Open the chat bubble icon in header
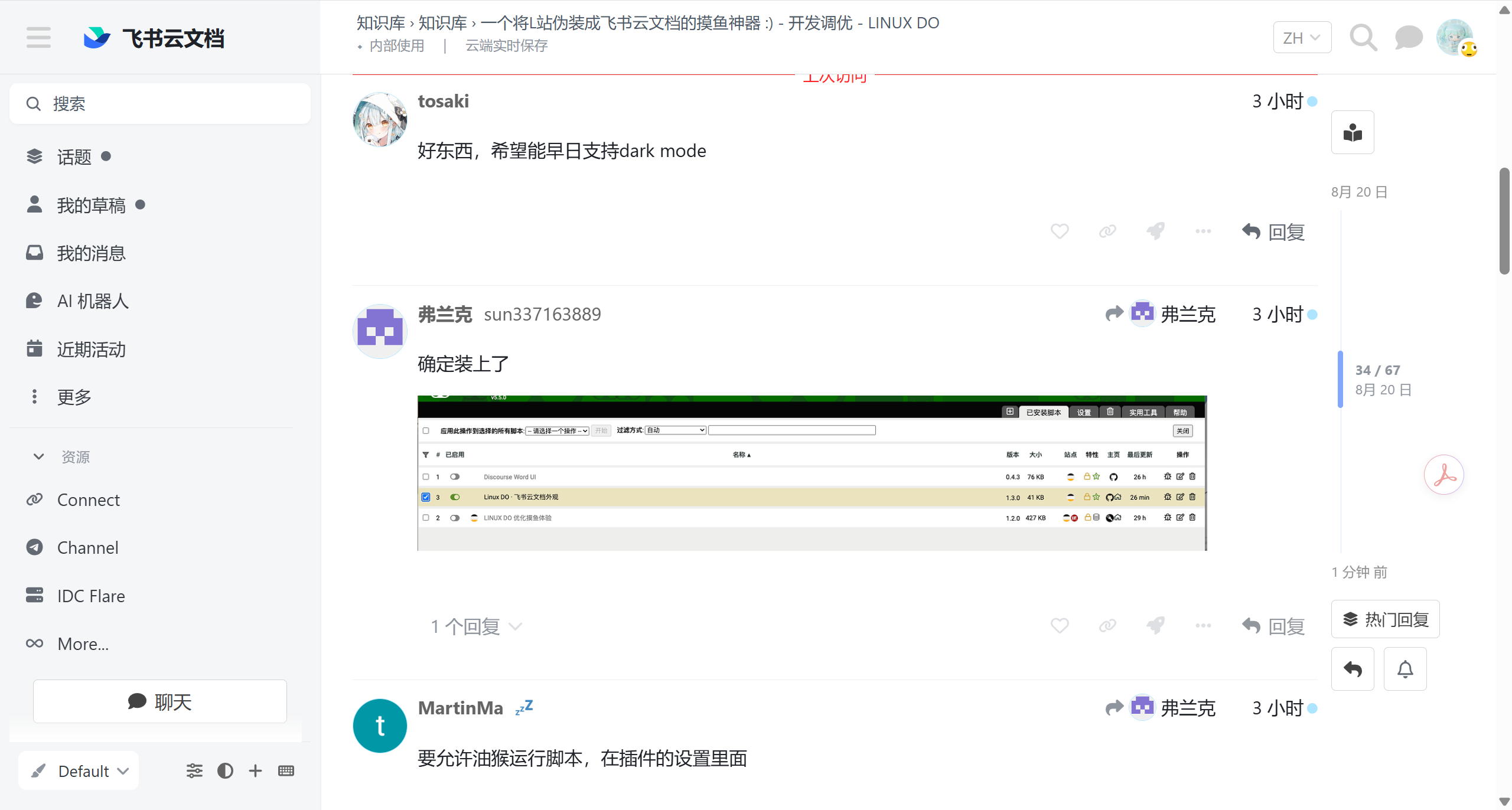This screenshot has height=810, width=1512. pos(1409,38)
